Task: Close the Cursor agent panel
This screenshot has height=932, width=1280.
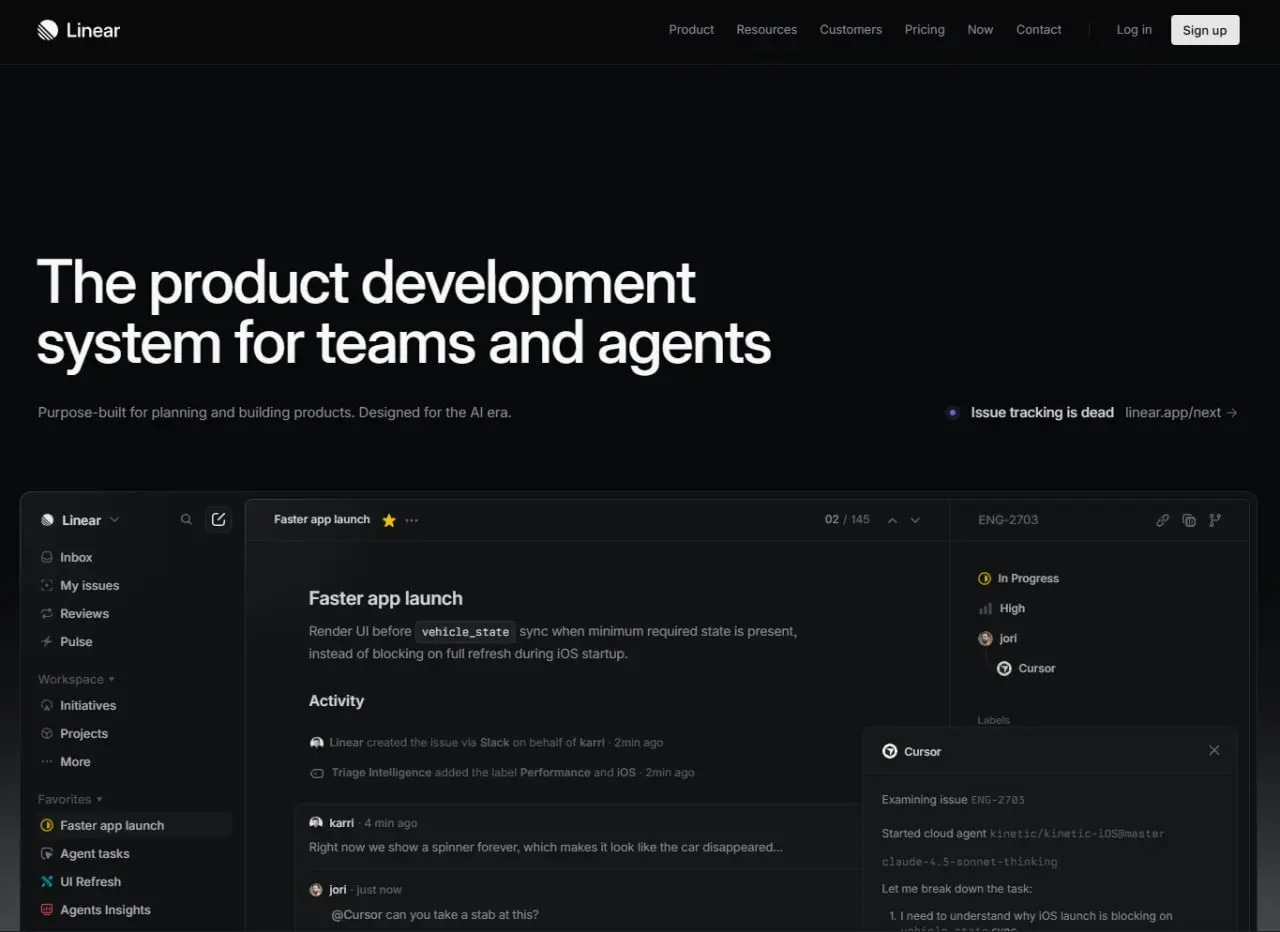Action: coord(1214,750)
